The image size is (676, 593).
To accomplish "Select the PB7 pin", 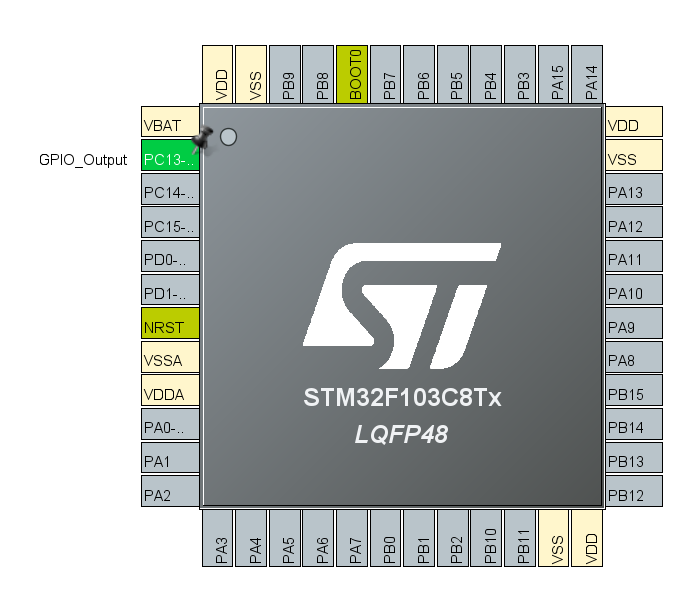I will point(385,74).
